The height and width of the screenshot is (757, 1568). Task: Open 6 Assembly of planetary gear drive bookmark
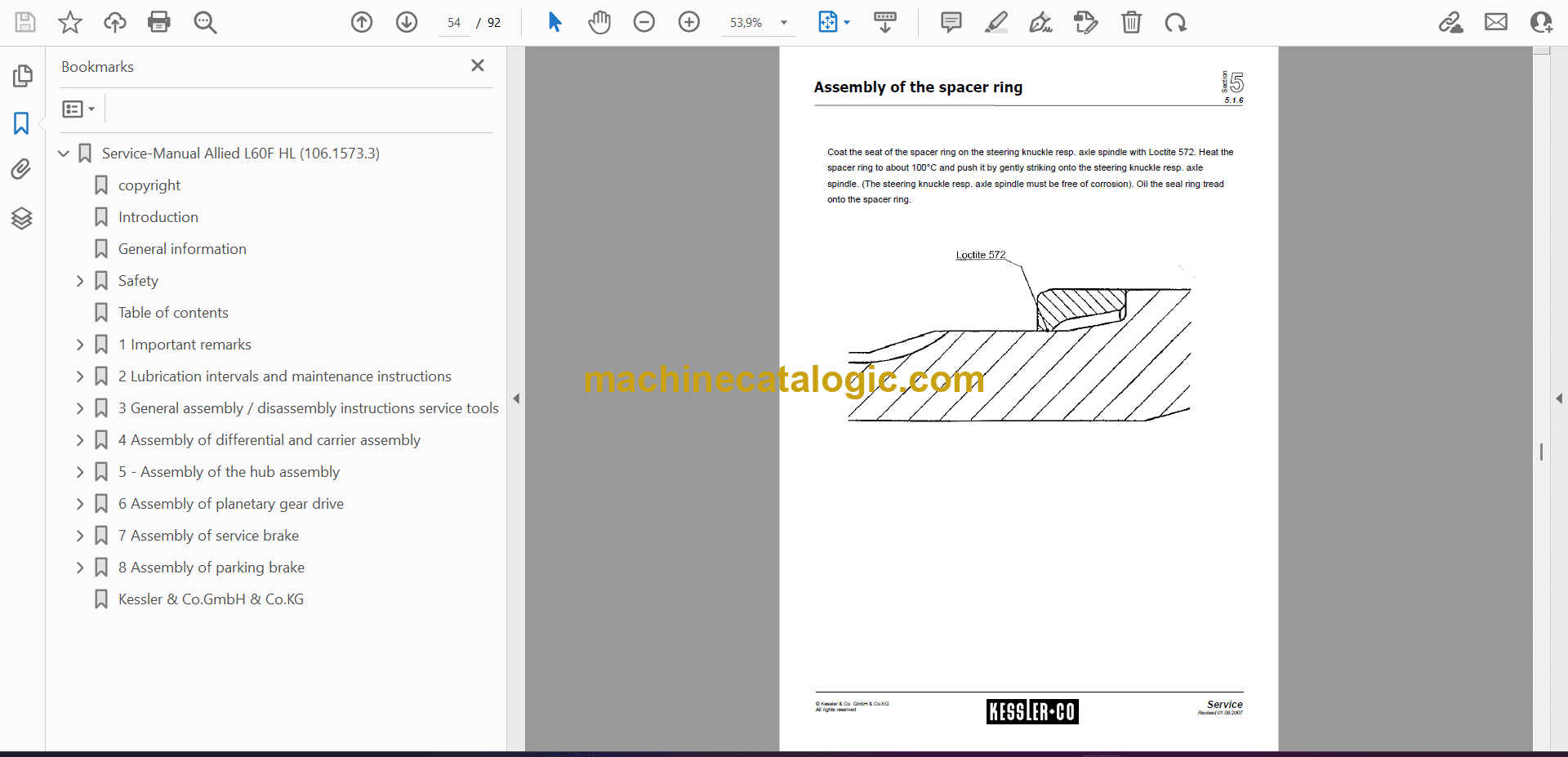(x=231, y=504)
